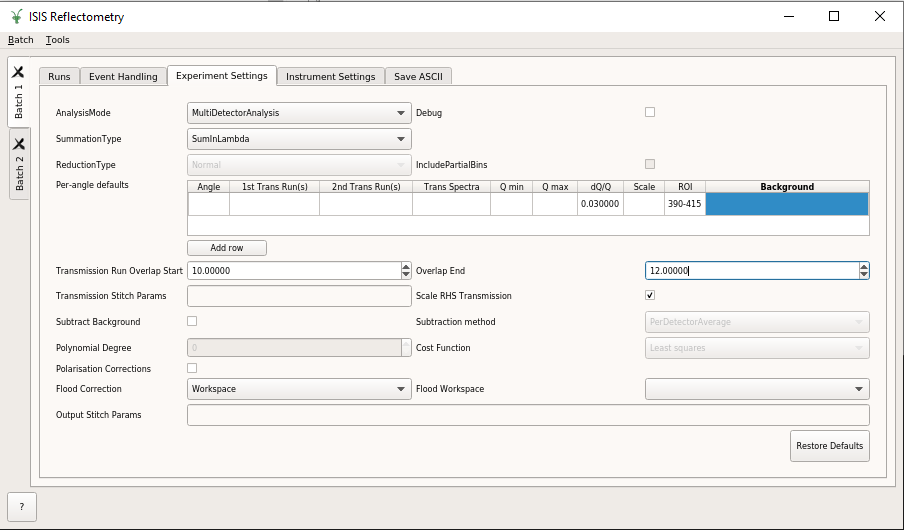Enable the Subtract Background checkbox
Screen dimensions: 904x530
[192, 321]
